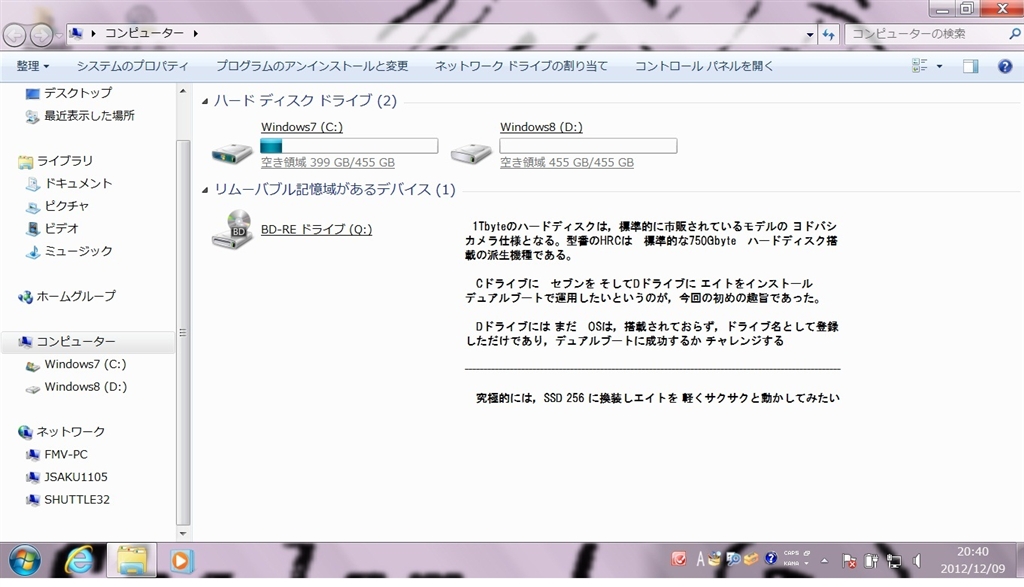Click the Explorer folder taskbar button

coord(131,561)
